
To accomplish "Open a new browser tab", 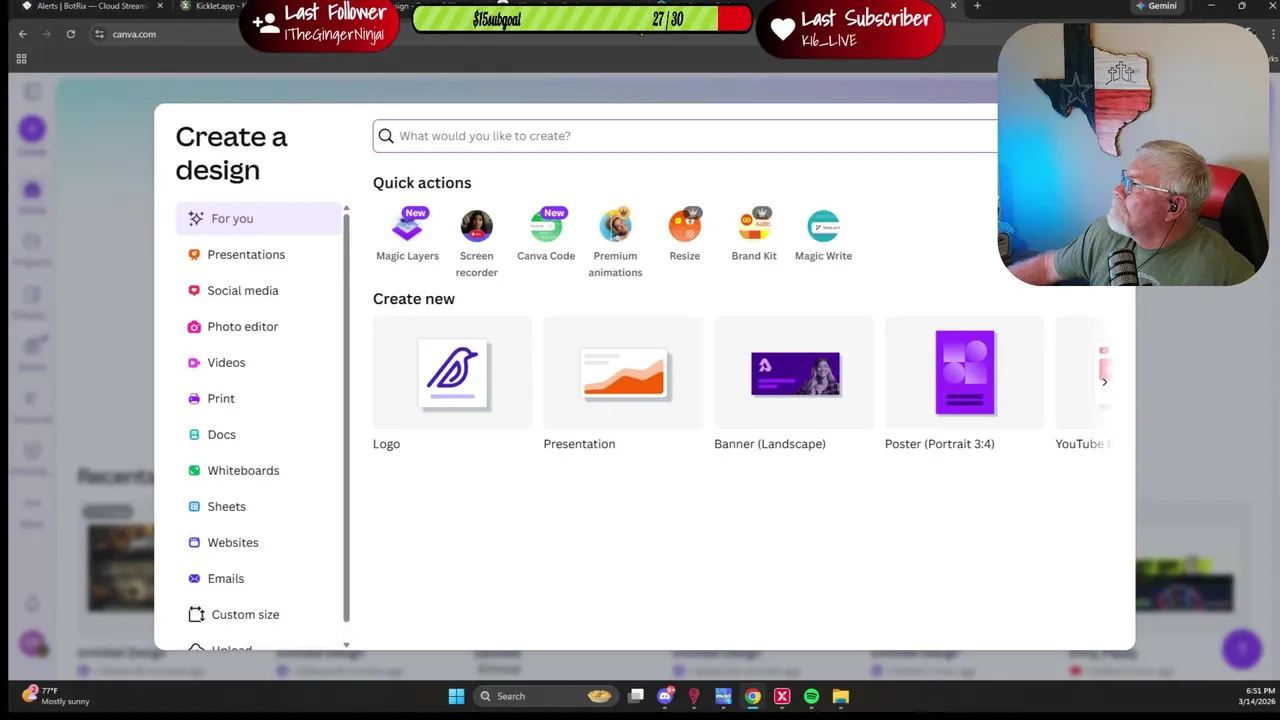I will tap(977, 6).
